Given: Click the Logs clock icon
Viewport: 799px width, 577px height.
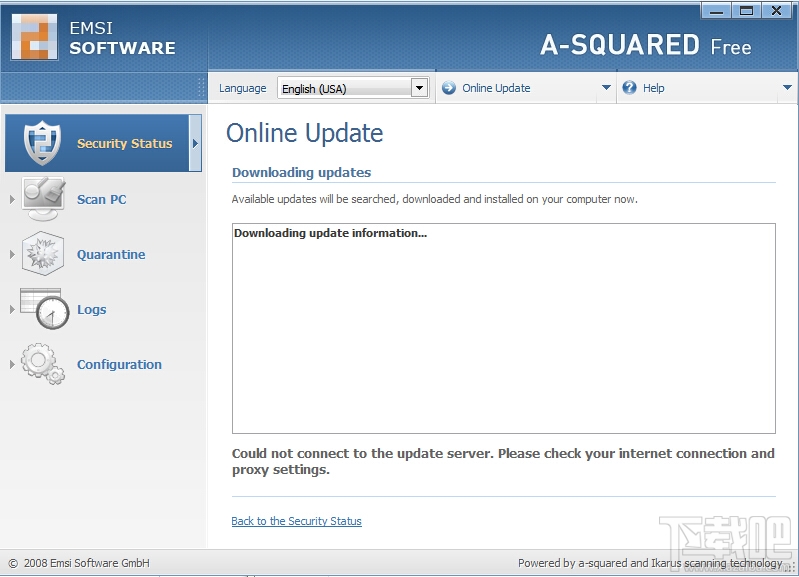Looking at the screenshot, I should pos(45,309).
